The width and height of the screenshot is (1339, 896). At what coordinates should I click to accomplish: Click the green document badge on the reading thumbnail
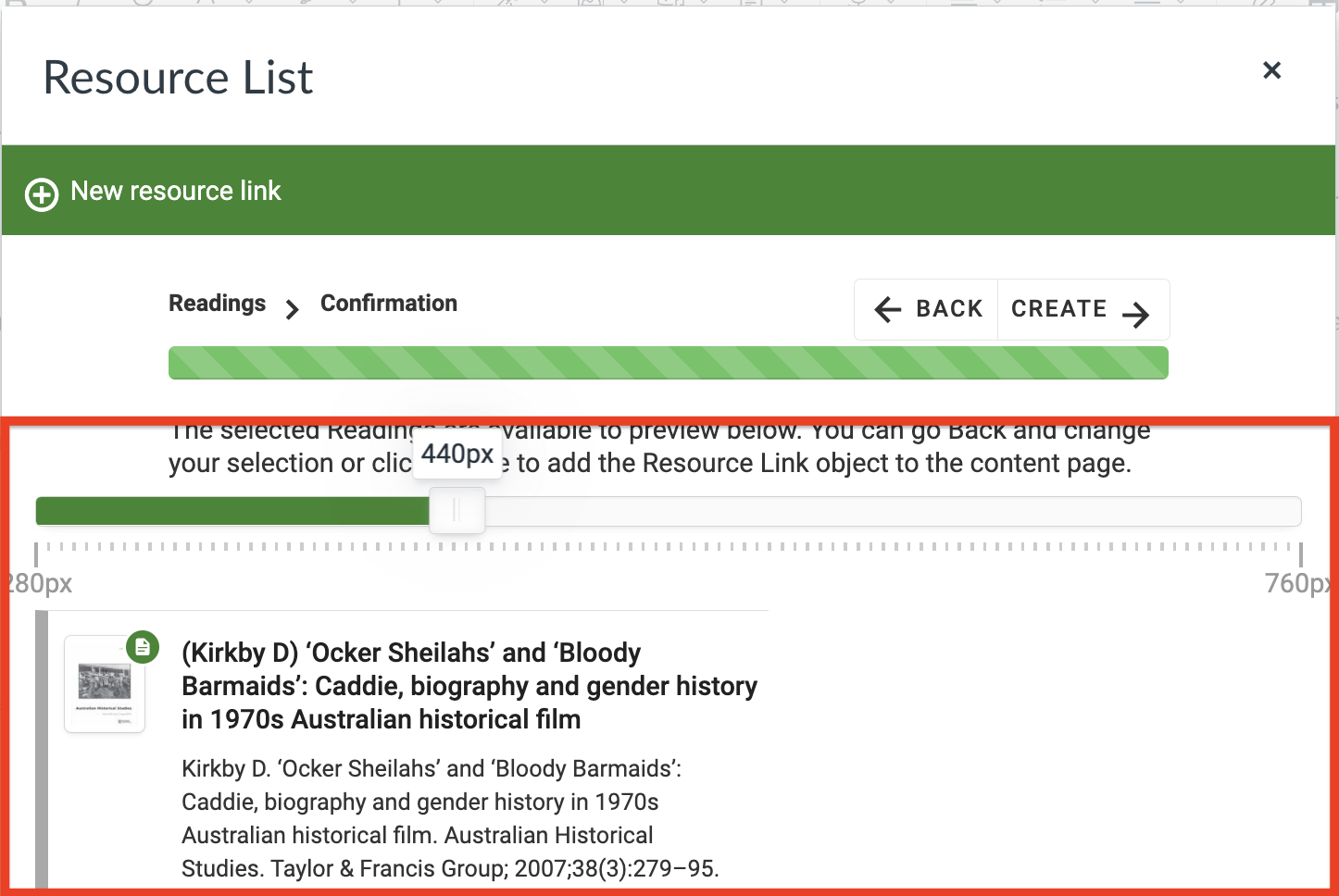(x=144, y=648)
